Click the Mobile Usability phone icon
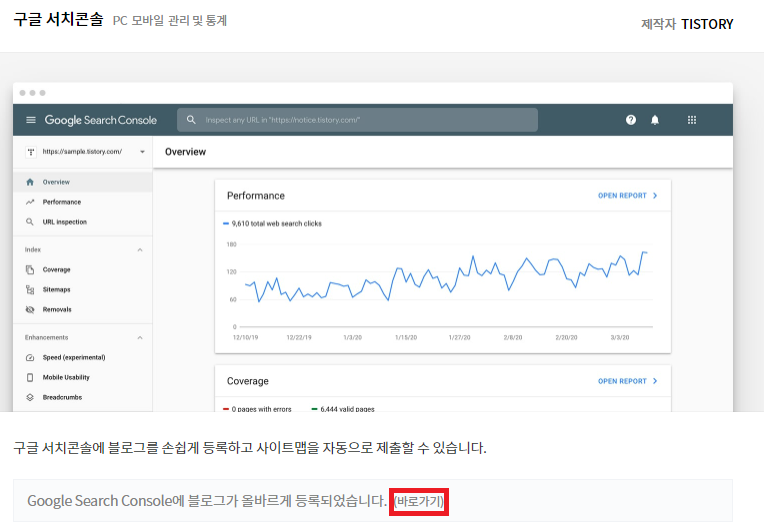 [30, 377]
